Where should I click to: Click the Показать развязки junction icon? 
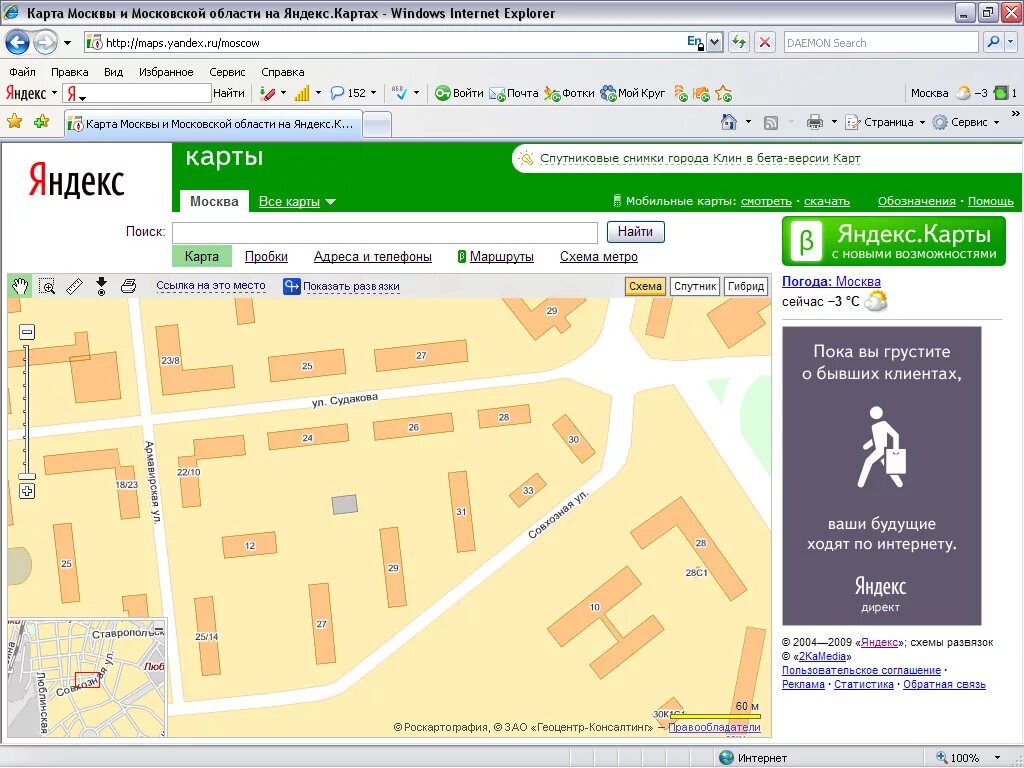291,286
